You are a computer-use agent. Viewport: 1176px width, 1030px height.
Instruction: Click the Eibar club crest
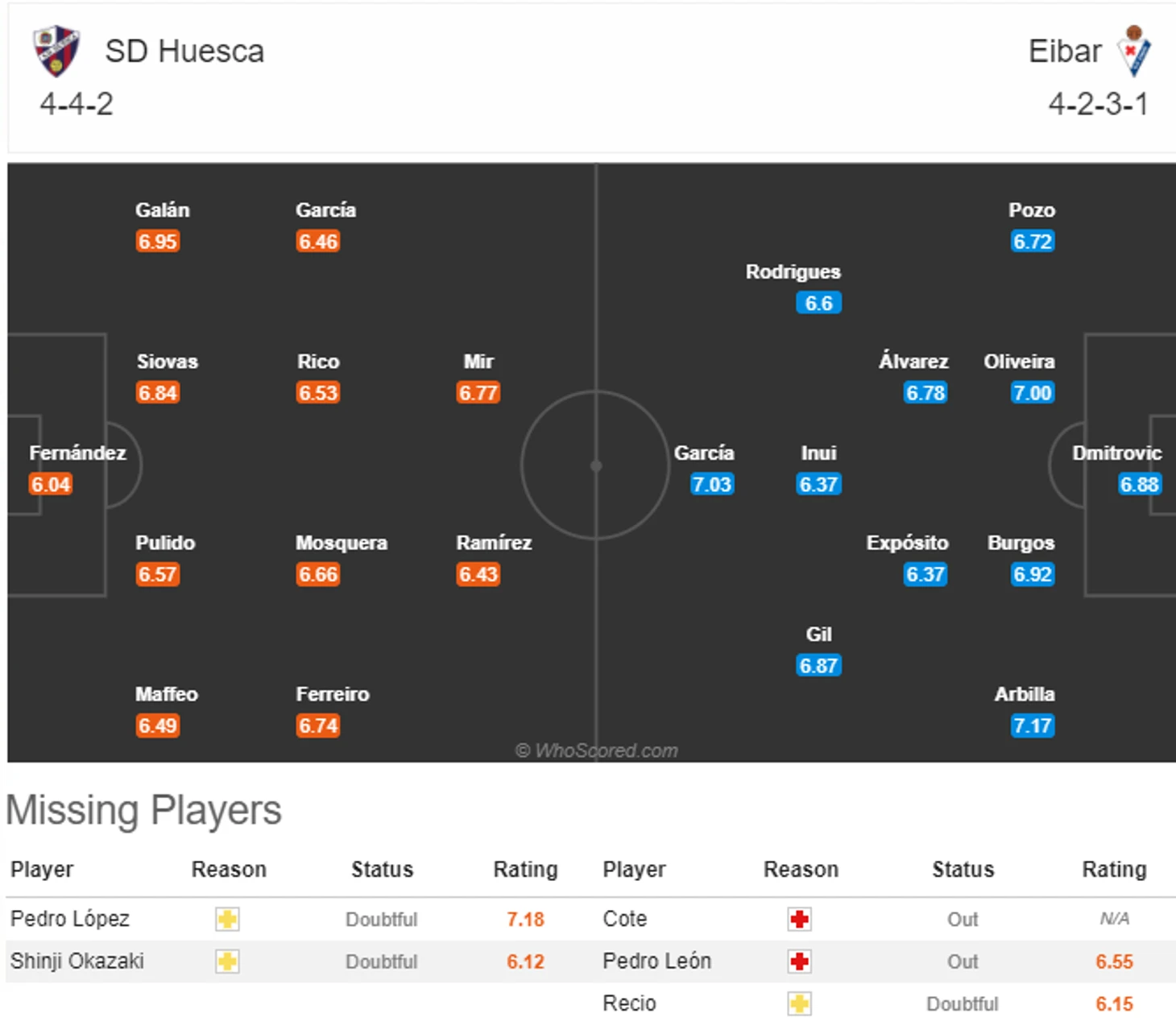(x=1134, y=51)
